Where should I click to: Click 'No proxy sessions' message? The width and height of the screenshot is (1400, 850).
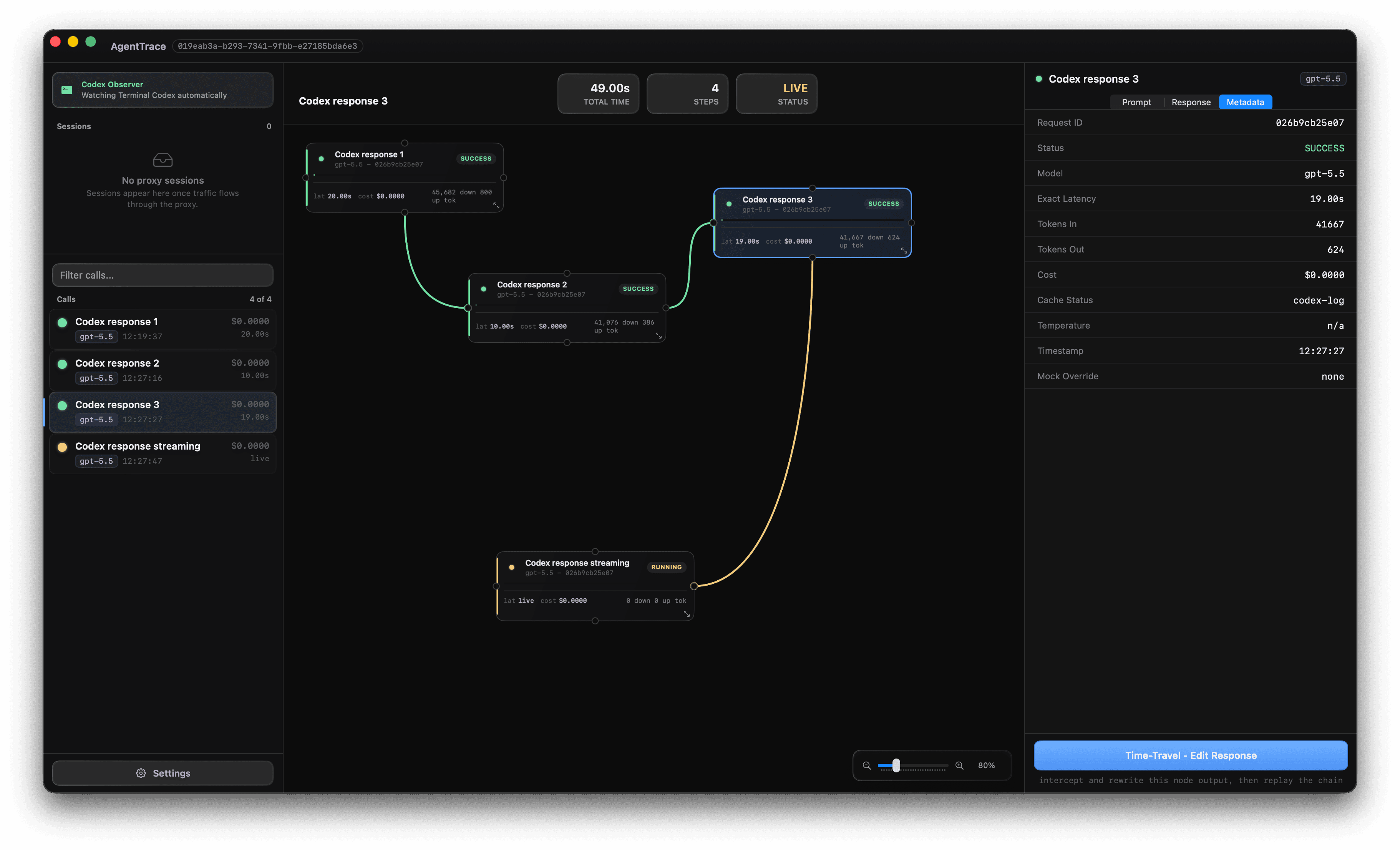click(x=163, y=181)
